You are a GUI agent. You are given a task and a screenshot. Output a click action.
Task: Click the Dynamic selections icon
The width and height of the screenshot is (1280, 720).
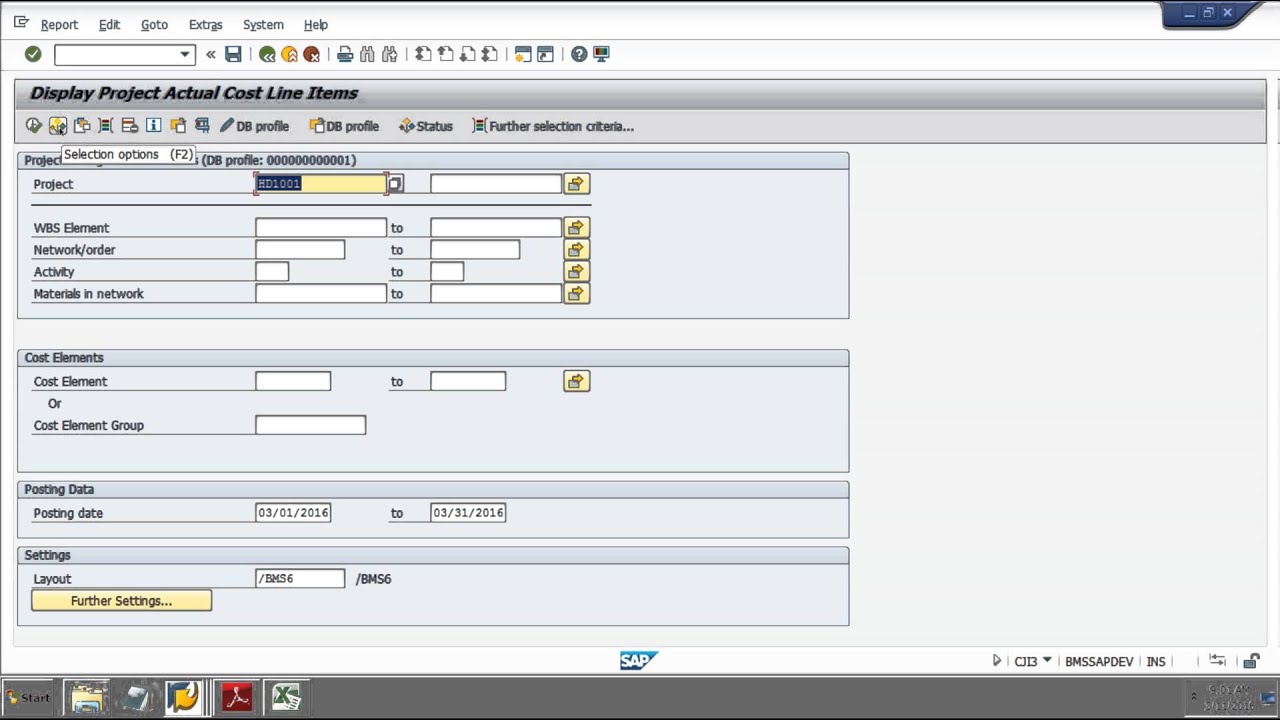coord(106,126)
